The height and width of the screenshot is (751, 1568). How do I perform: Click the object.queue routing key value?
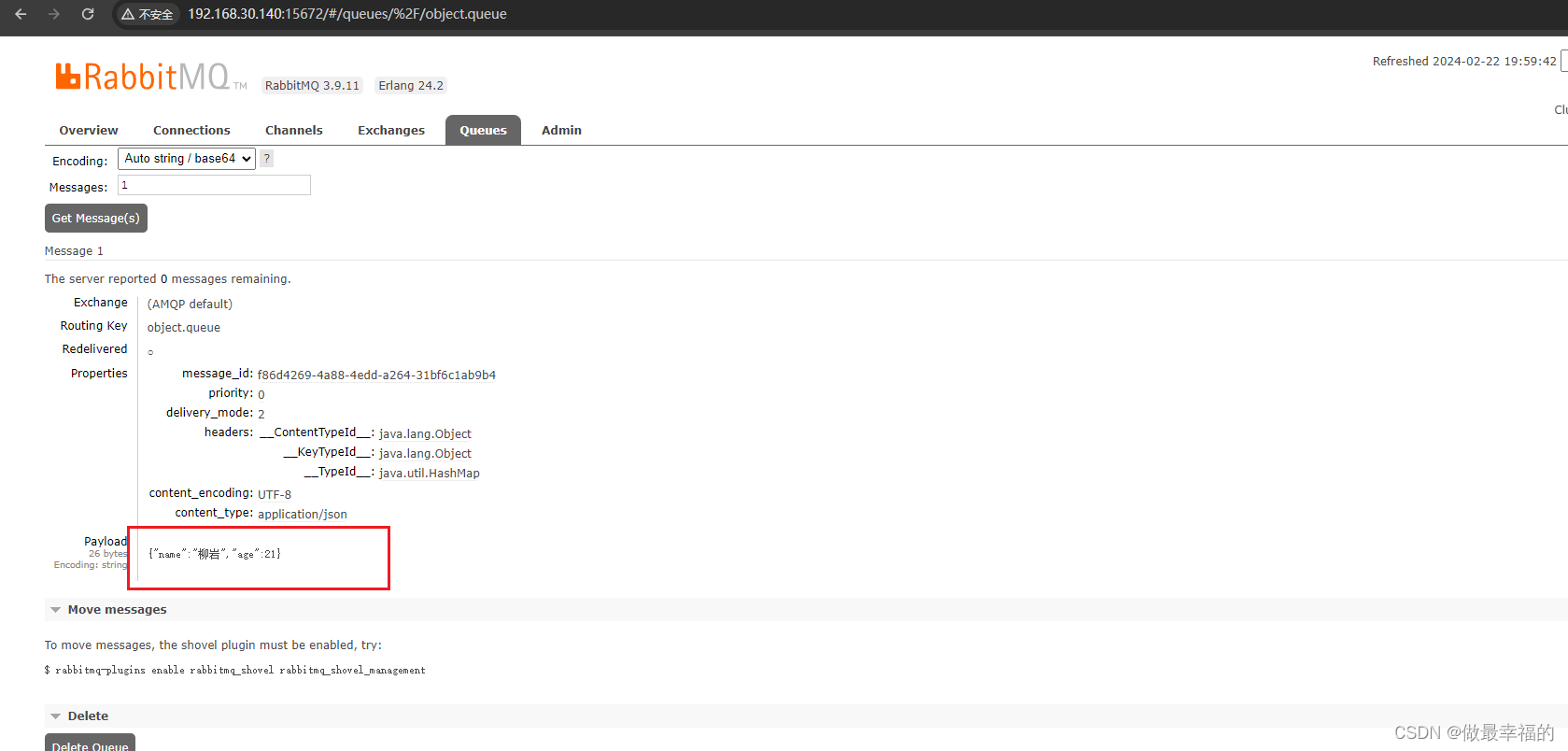184,328
